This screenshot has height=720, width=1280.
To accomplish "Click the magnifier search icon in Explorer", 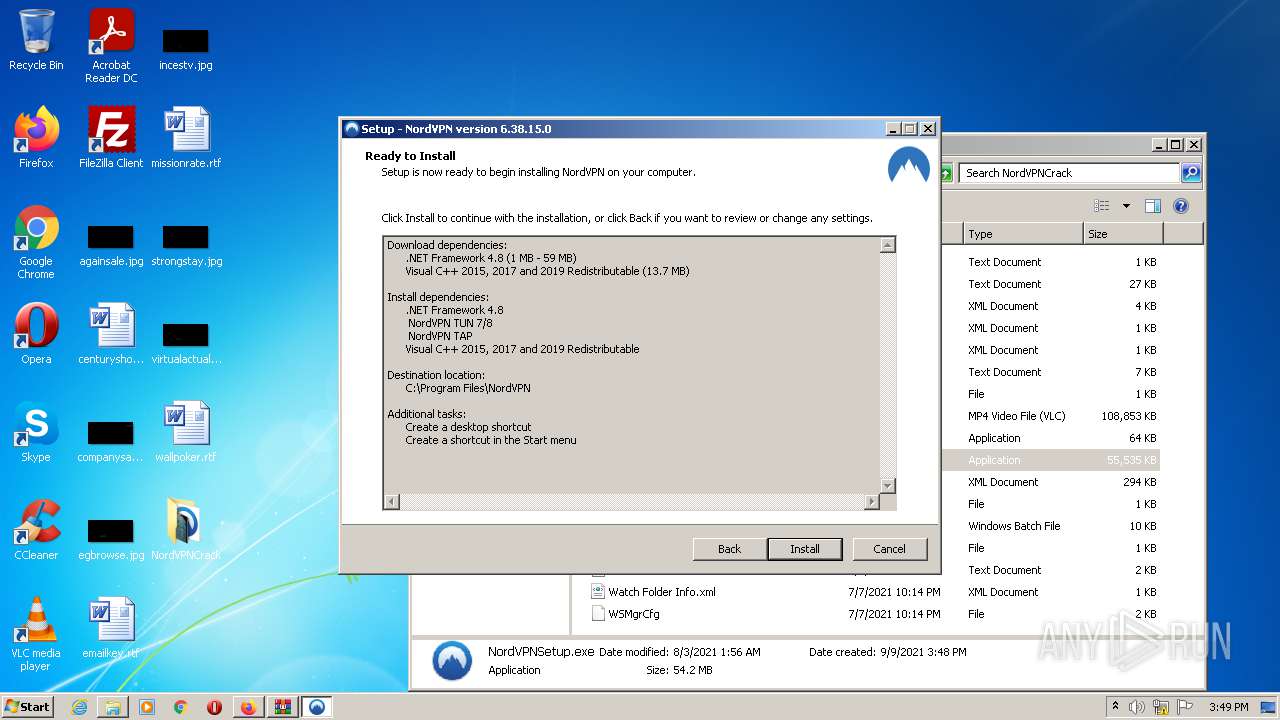I will coord(1191,173).
